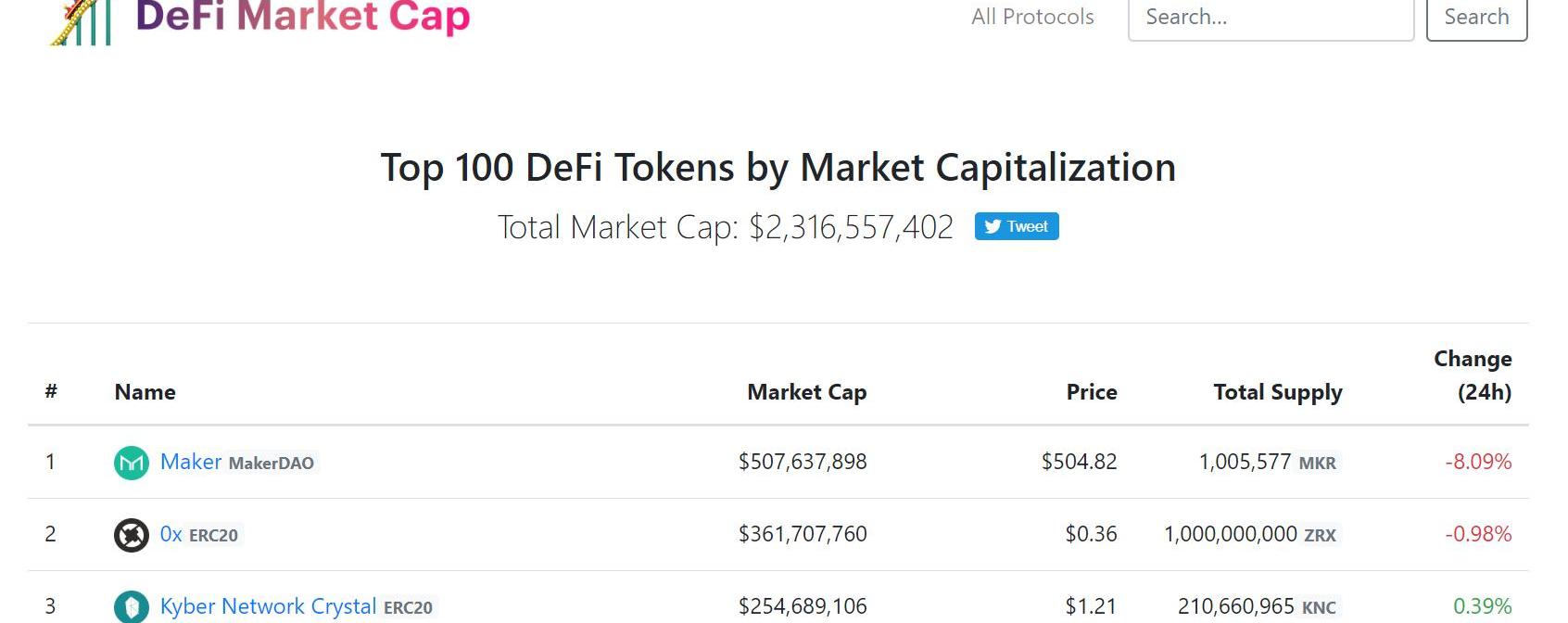Click the ZRX symbol badge
The height and width of the screenshot is (623, 1568).
coord(1320,535)
